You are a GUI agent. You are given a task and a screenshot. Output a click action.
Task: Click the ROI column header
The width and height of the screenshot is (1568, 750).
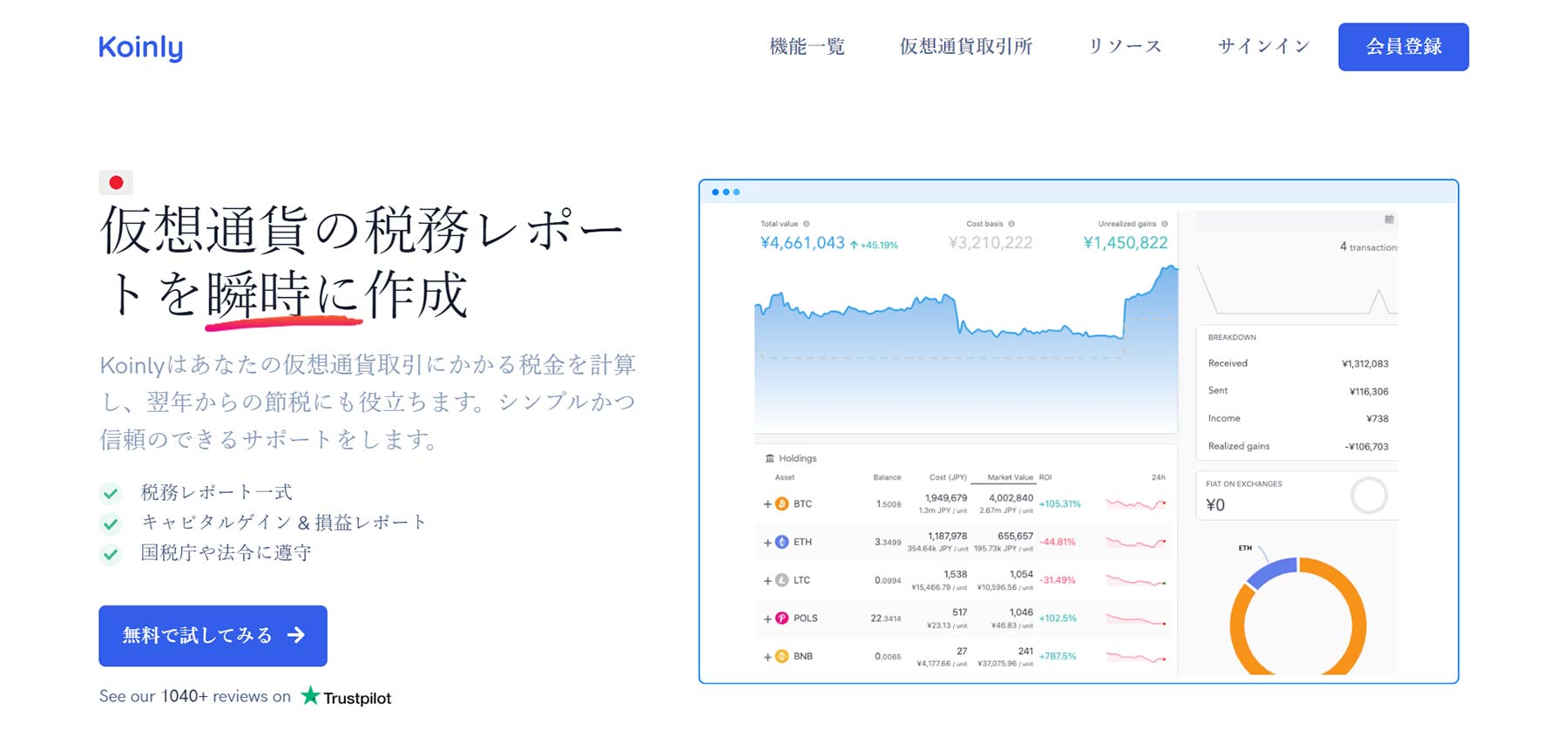coord(1045,477)
